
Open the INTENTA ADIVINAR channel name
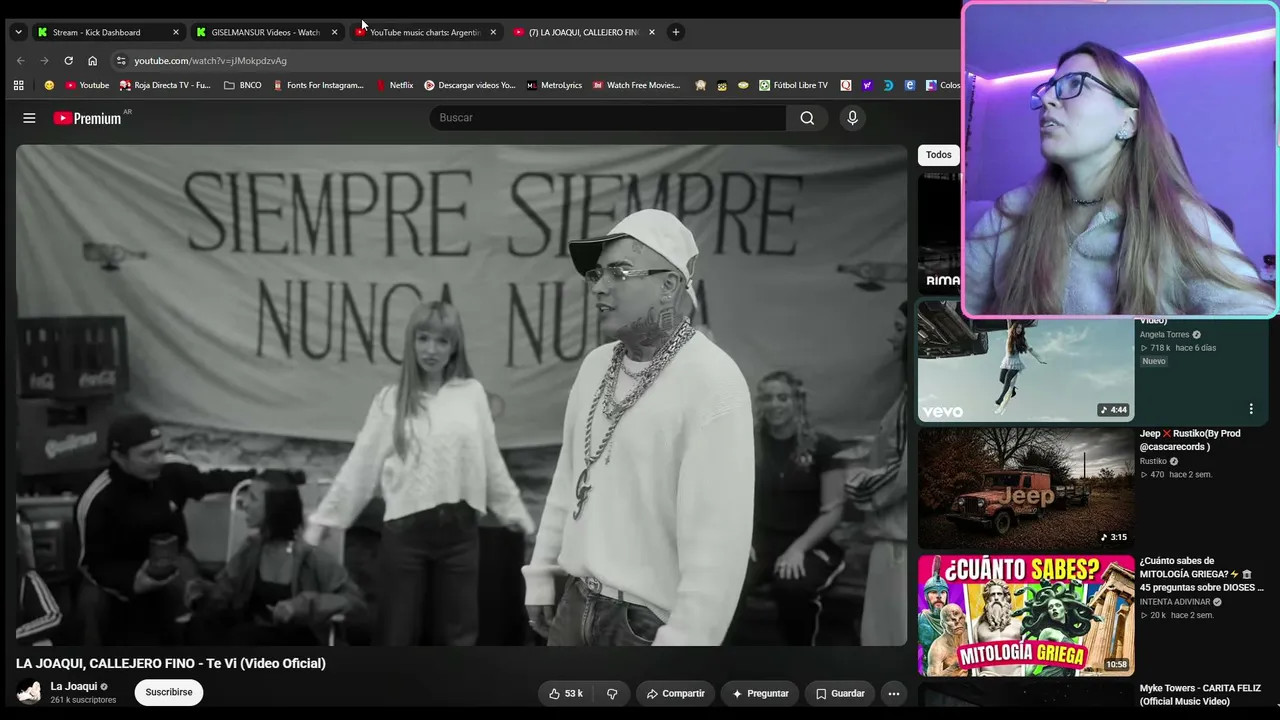point(1175,602)
